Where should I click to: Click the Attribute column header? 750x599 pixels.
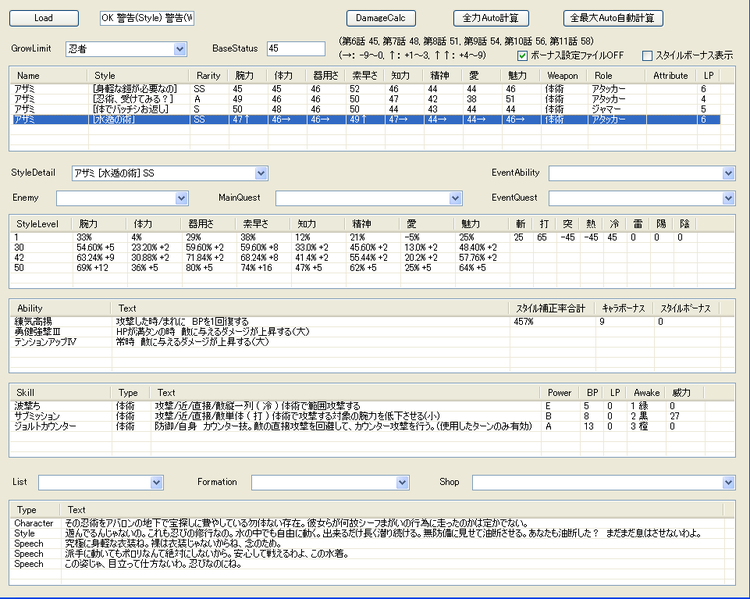point(672,76)
